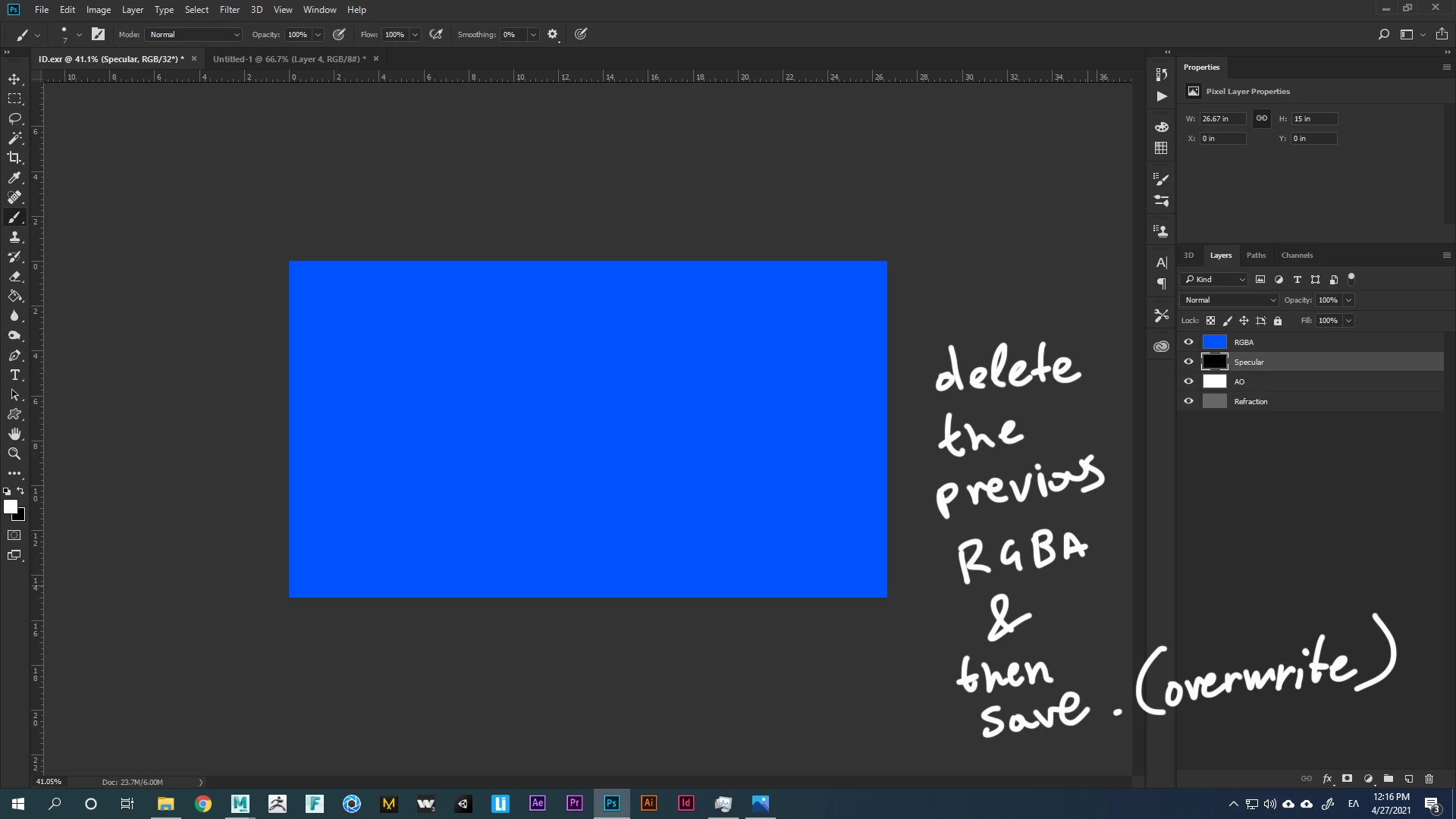Viewport: 1456px width, 819px height.
Task: Expand the layer blend mode dropdown
Action: click(1229, 300)
